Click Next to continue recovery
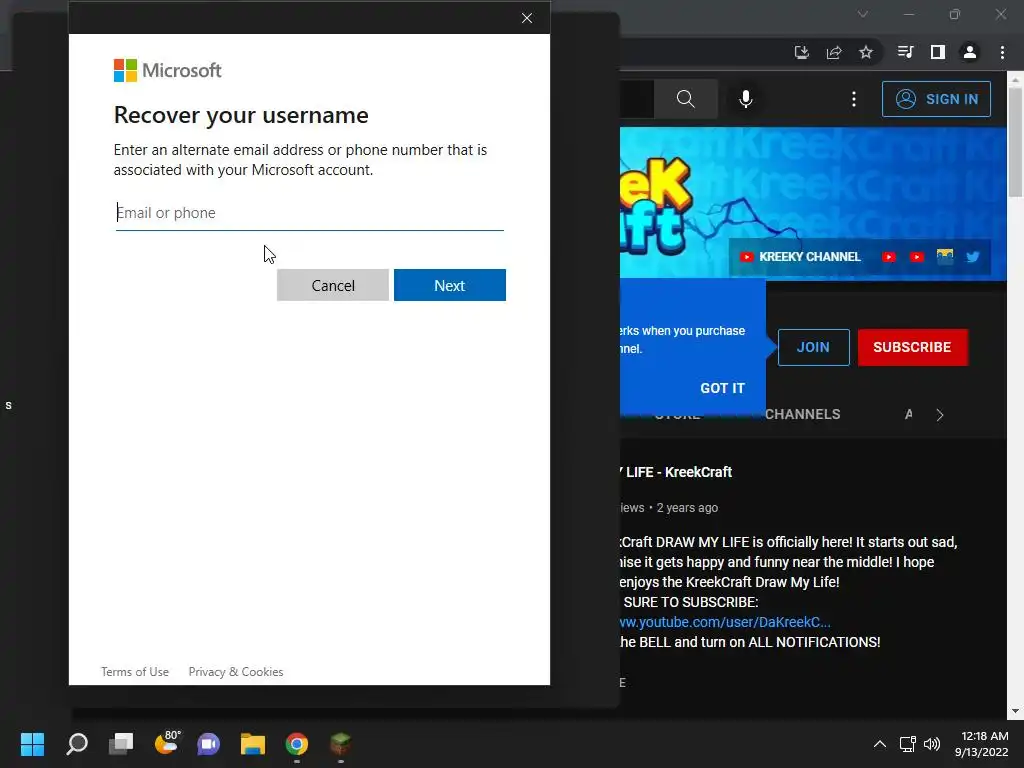This screenshot has height=768, width=1024. click(449, 285)
